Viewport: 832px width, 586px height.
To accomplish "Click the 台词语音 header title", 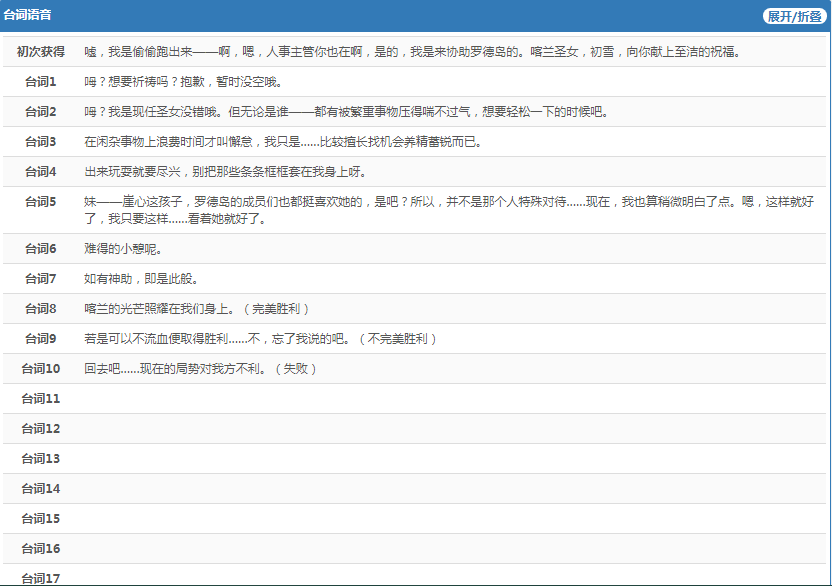I will point(28,16).
